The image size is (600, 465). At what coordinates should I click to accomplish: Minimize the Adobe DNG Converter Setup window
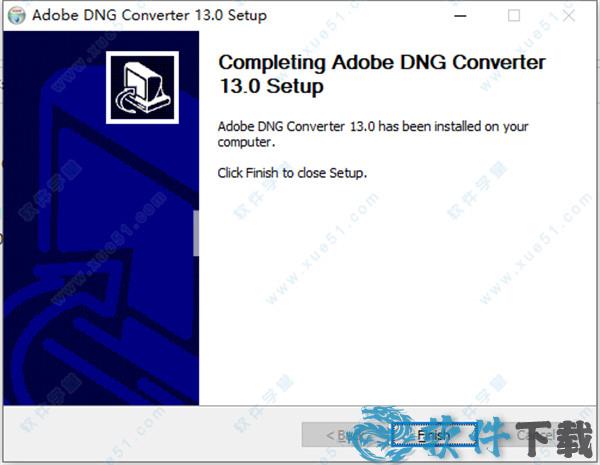(x=460, y=16)
